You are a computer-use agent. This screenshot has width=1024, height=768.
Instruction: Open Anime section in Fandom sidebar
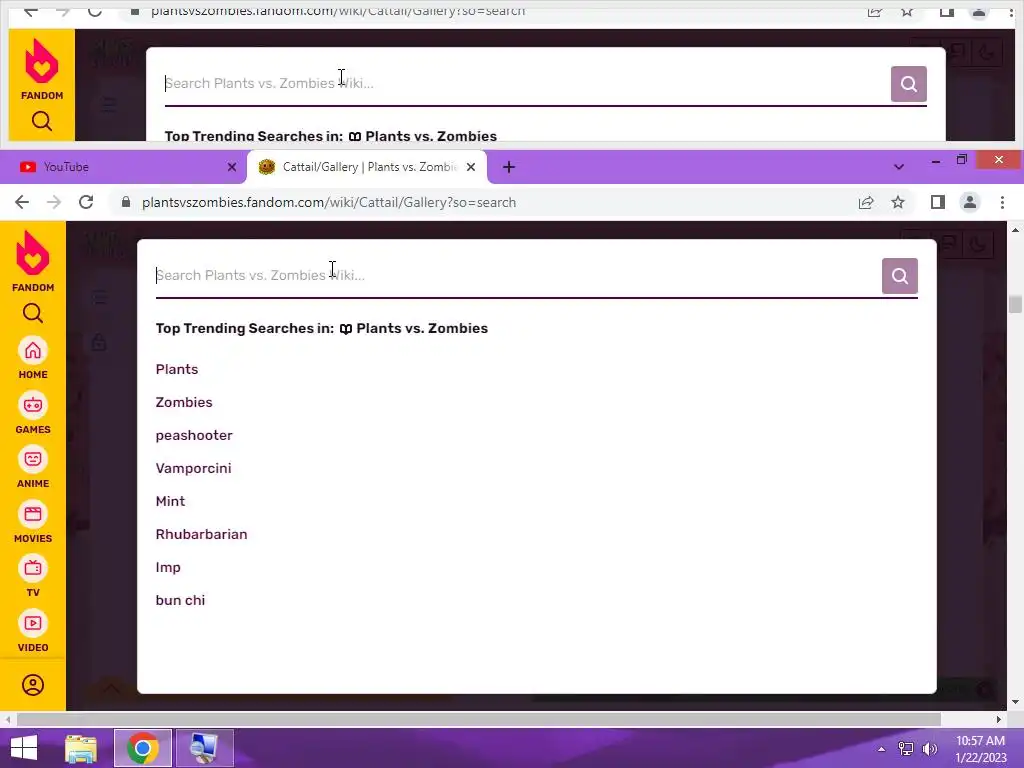(x=33, y=468)
